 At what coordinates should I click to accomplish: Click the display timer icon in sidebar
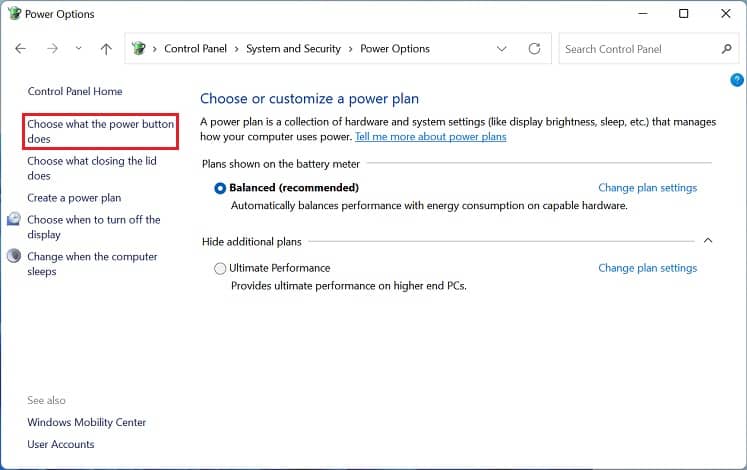14,219
